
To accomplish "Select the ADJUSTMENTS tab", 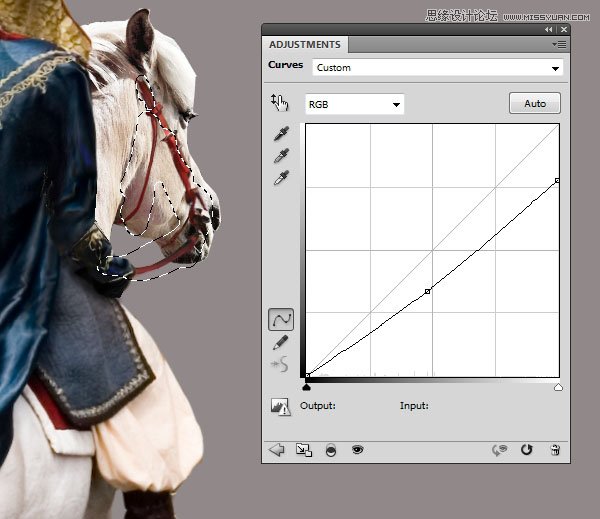I will click(305, 45).
